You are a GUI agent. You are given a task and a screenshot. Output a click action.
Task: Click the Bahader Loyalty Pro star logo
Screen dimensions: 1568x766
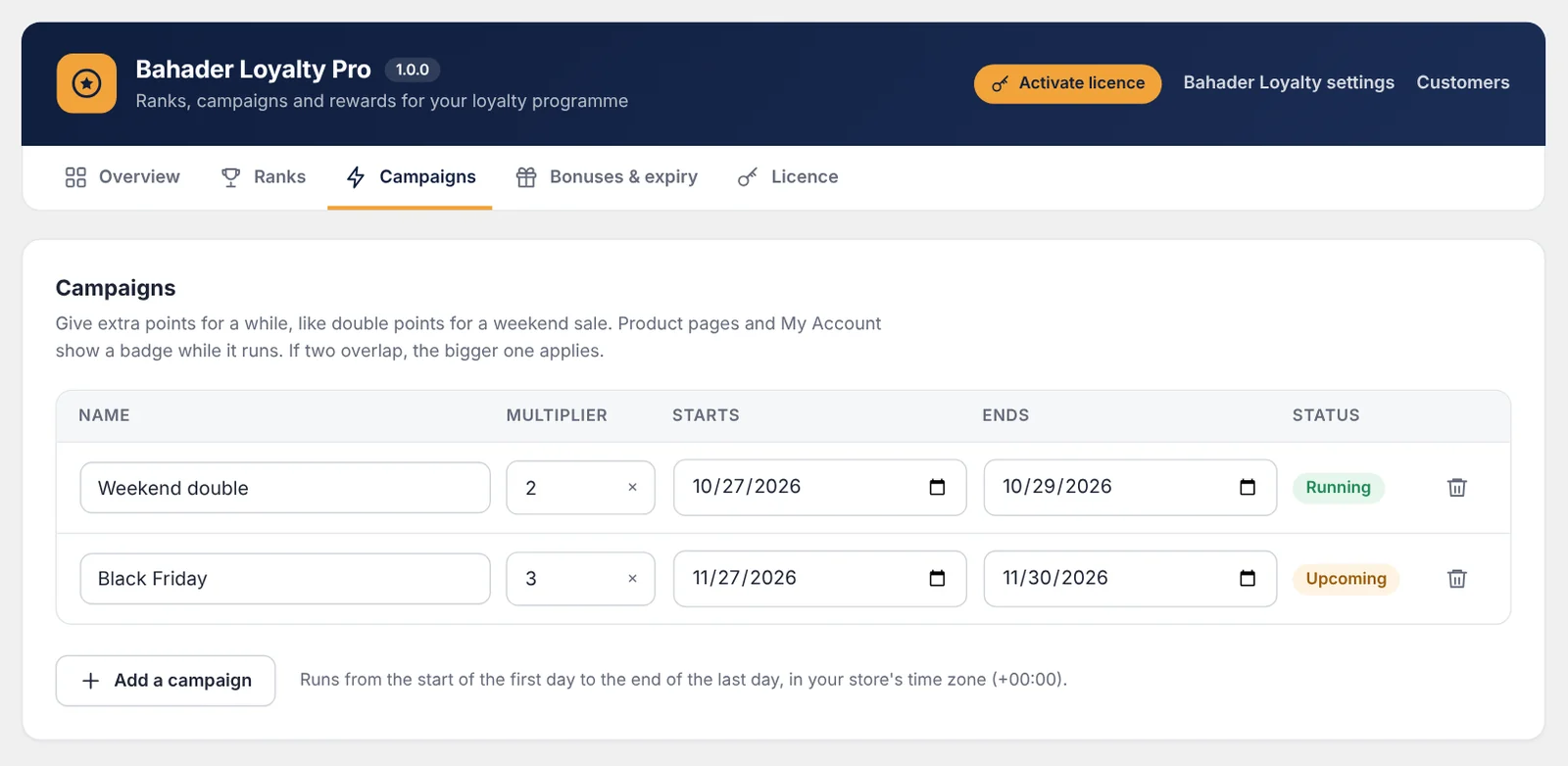pyautogui.click(x=86, y=83)
